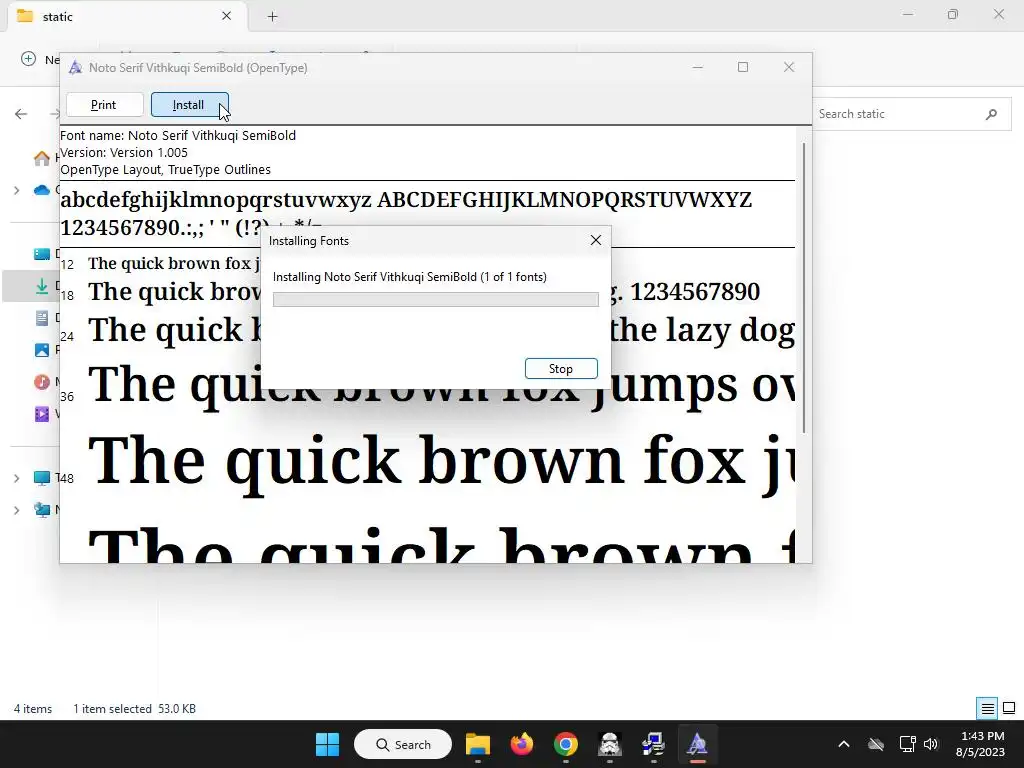Image resolution: width=1024 pixels, height=768 pixels.
Task: Close the static tab in File Explorer
Action: pyautogui.click(x=227, y=16)
